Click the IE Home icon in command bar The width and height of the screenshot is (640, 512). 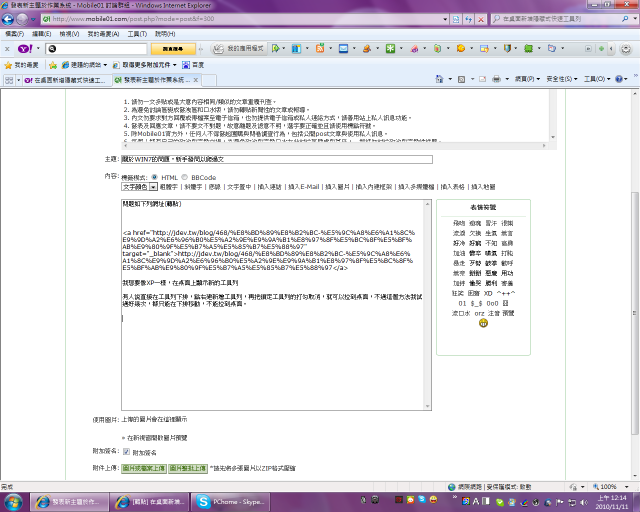click(x=439, y=79)
